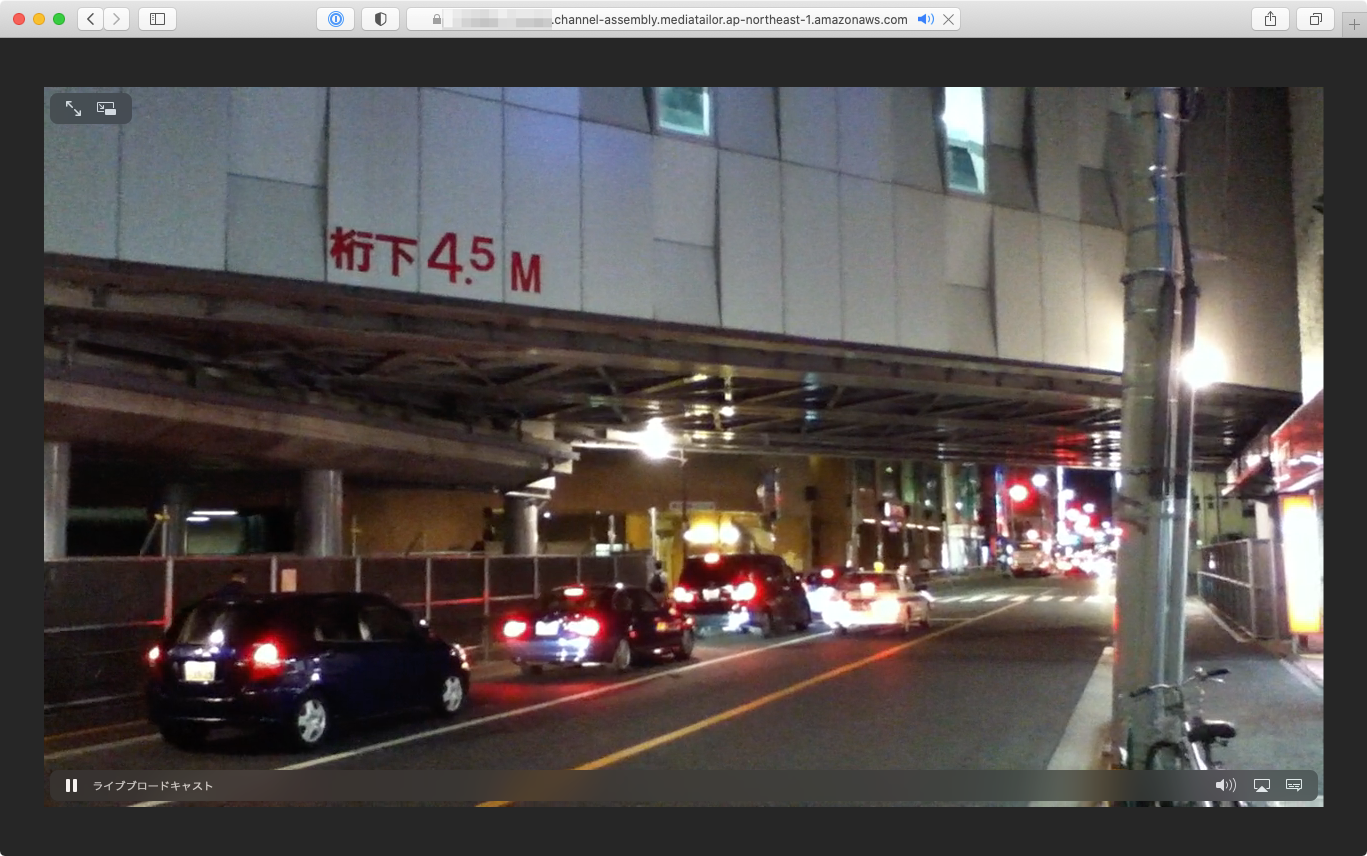Enter fullscreen mode for the video

click(x=74, y=108)
